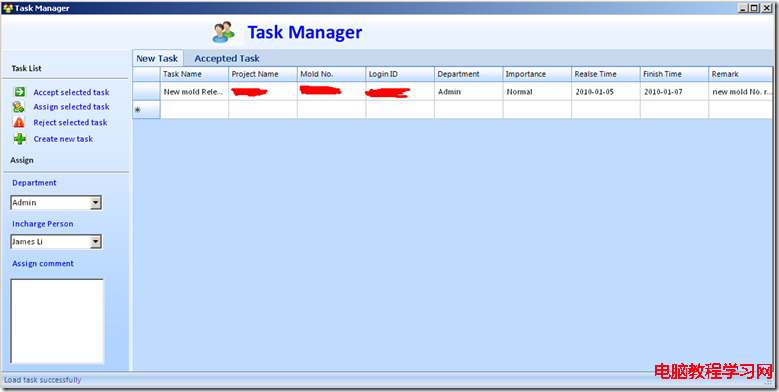Click the new row asterisk header
The height and width of the screenshot is (392, 779).
147,110
